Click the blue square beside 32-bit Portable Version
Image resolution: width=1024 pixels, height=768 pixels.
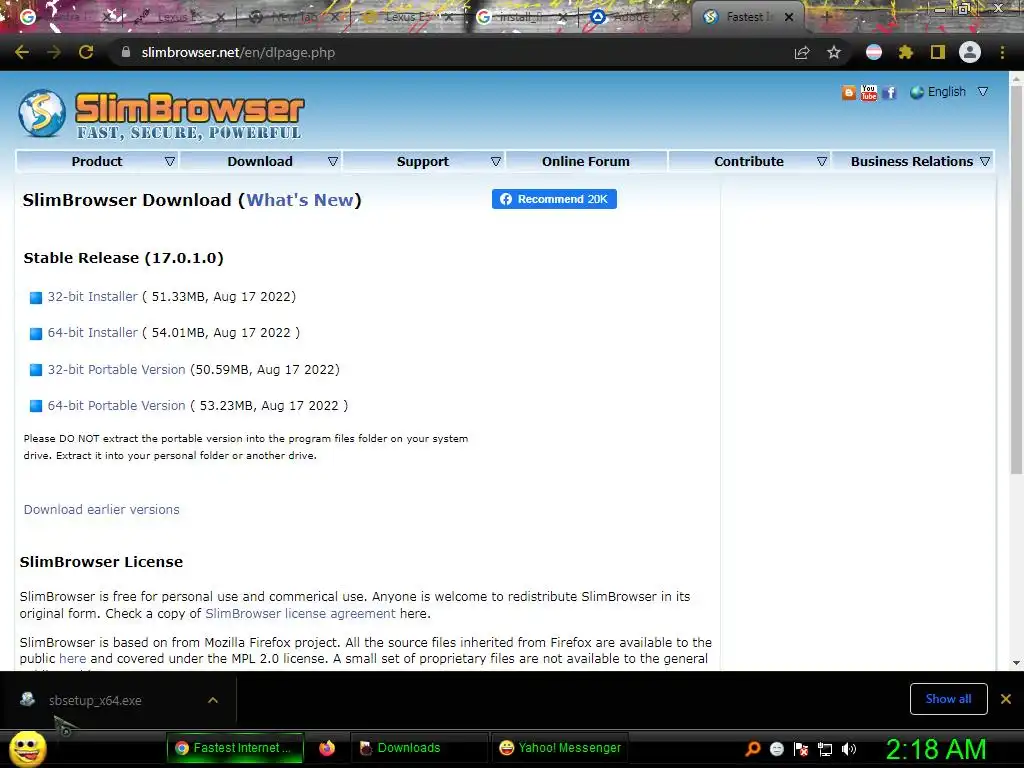(36, 370)
